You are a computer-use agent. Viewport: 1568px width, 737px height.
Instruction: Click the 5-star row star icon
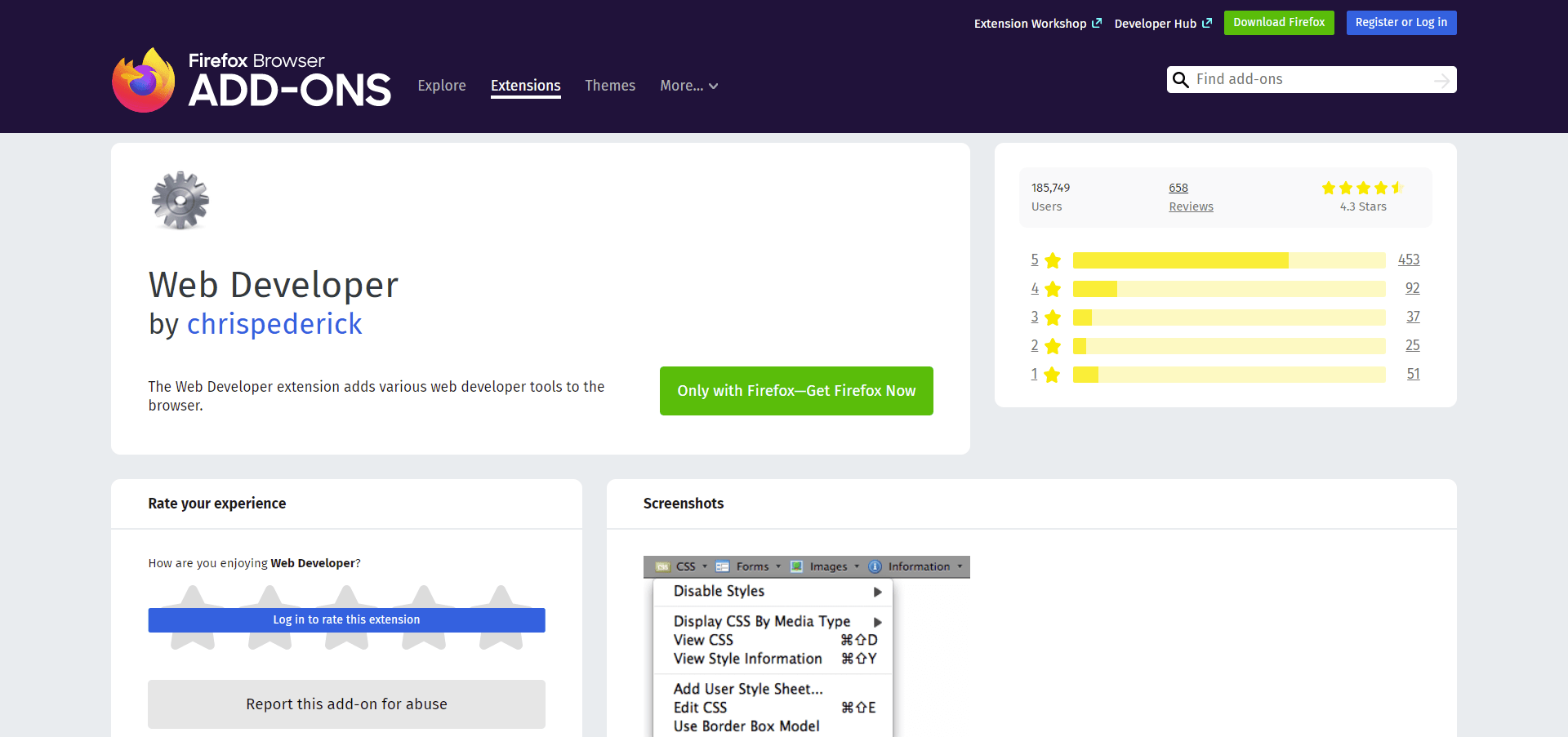(1053, 260)
